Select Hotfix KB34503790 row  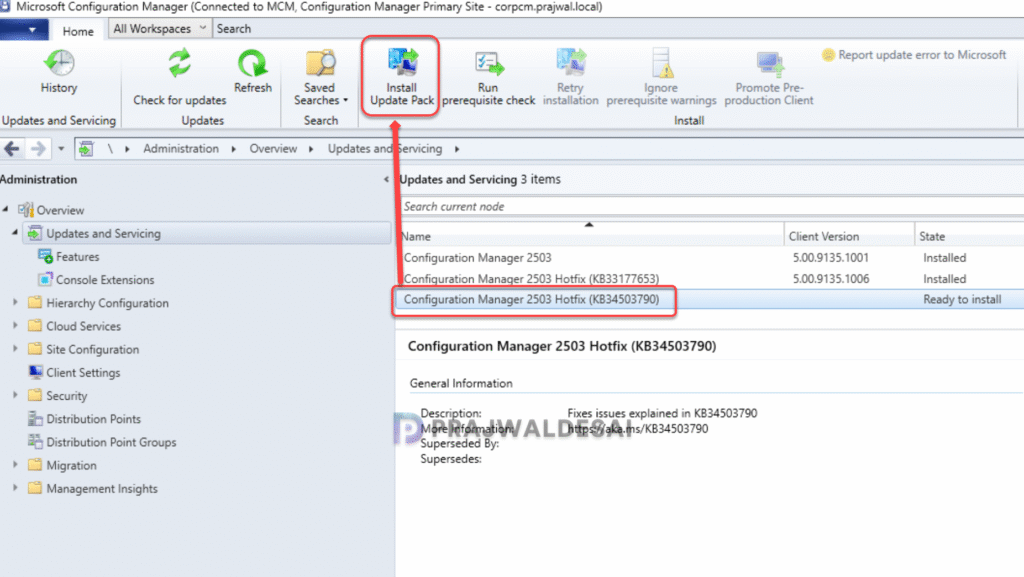click(712, 300)
